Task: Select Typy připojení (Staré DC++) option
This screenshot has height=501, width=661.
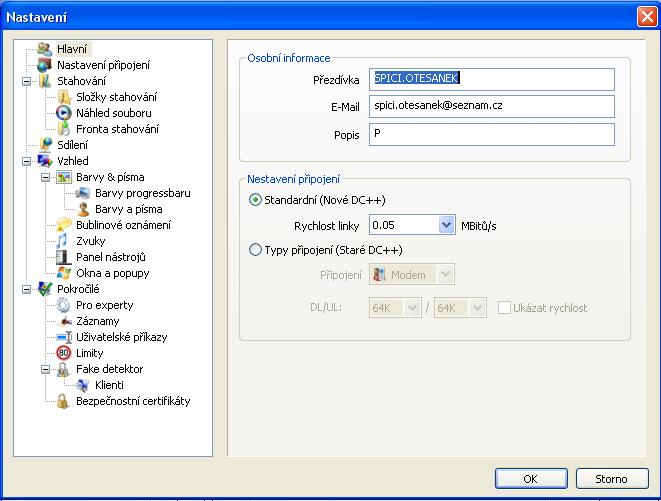Action: tap(255, 250)
